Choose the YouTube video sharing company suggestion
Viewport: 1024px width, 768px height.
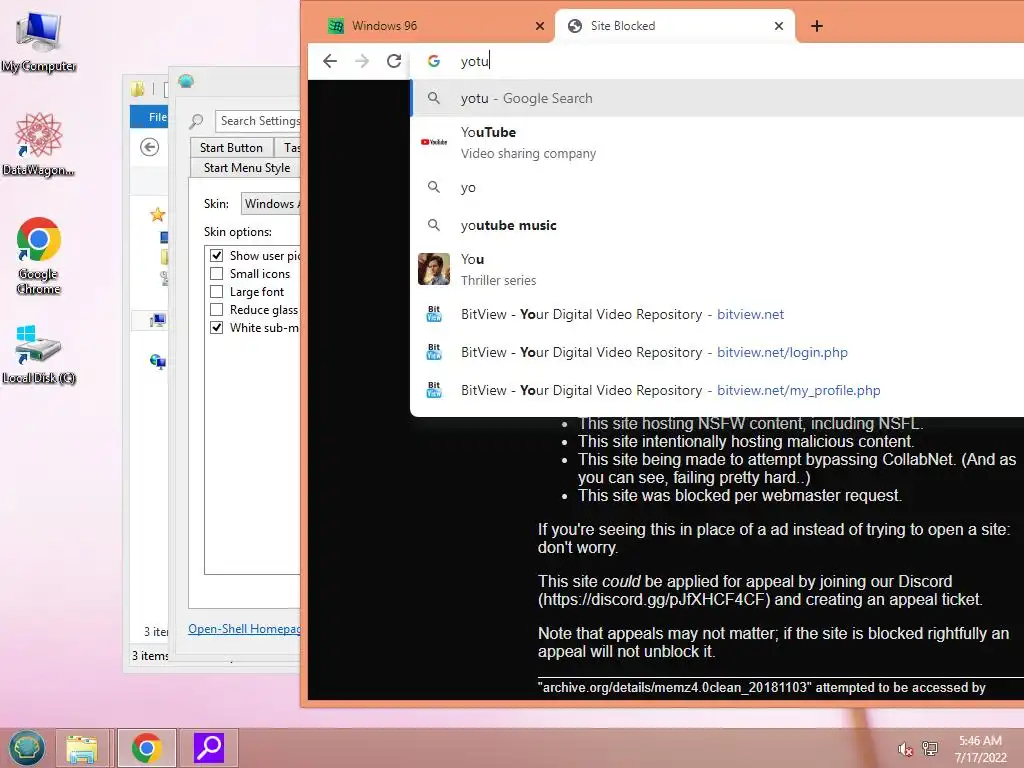717,142
